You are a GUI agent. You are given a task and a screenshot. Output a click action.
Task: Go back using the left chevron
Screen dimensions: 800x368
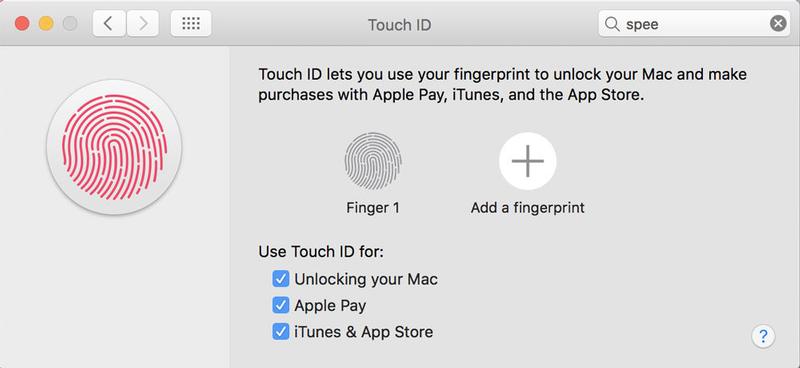pyautogui.click(x=109, y=23)
